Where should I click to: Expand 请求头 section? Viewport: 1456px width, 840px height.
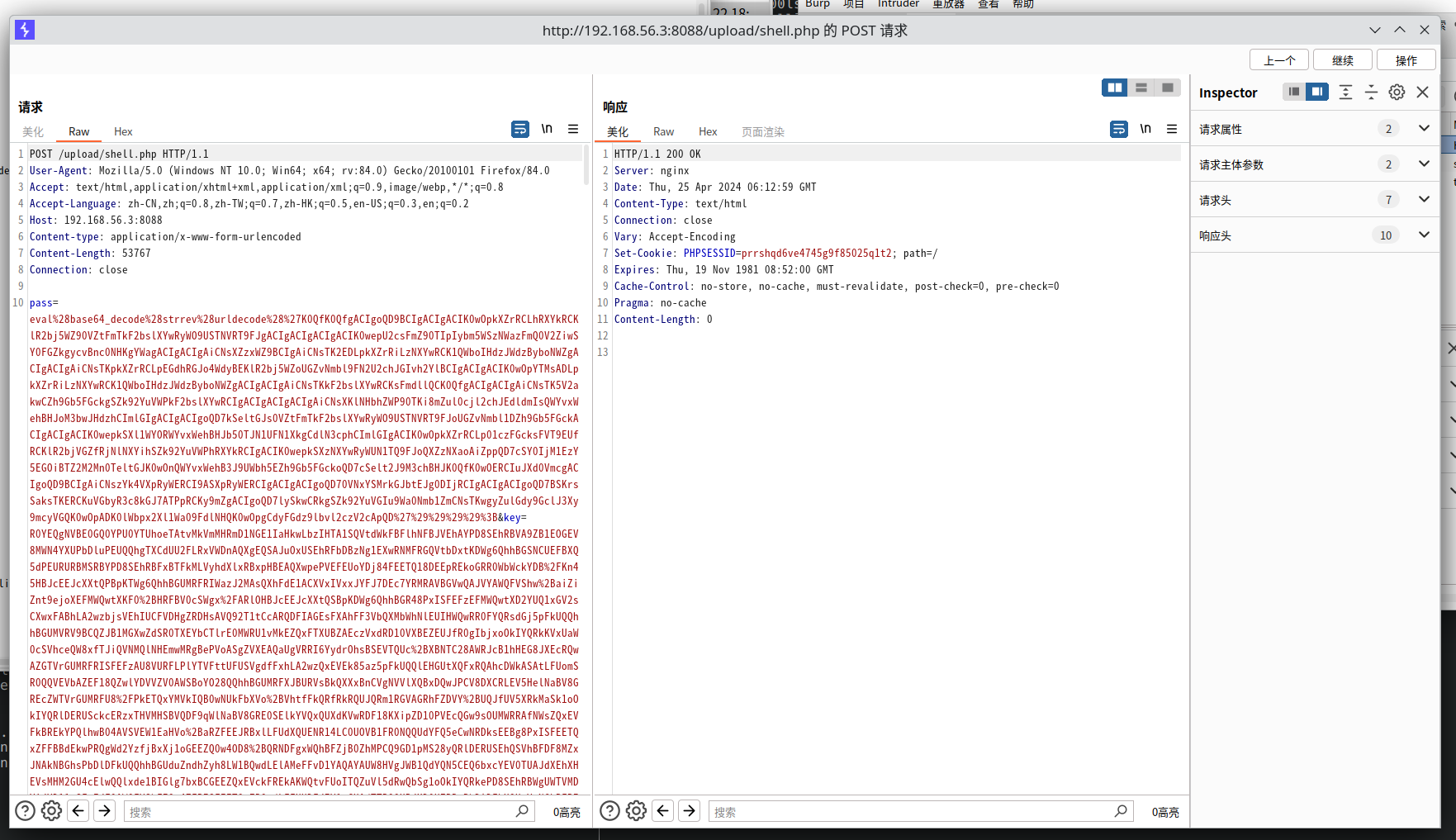[1424, 199]
